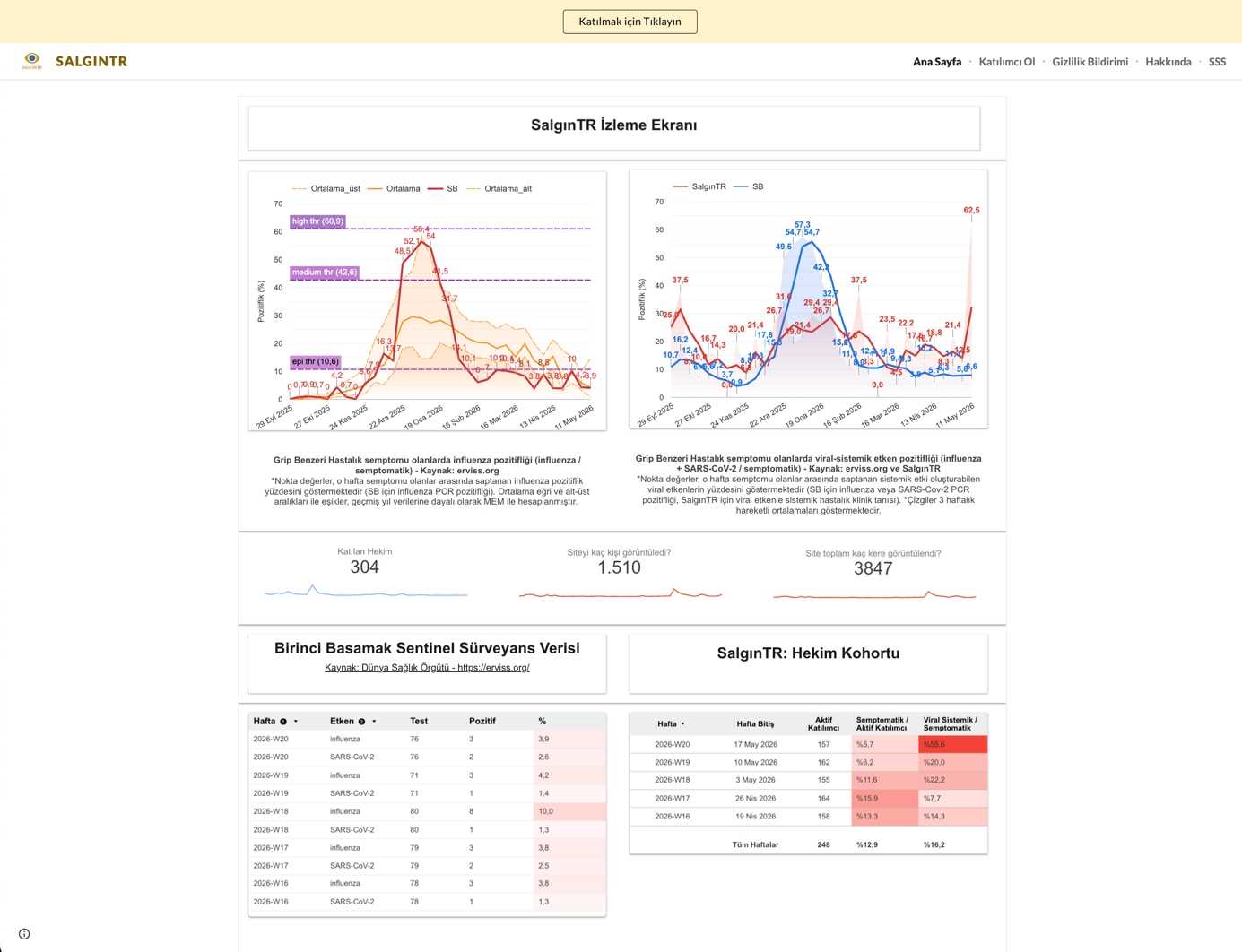Open the Hafta dropdown in Hekim Kohortu table
Viewport: 1242px width, 952px height.
682,724
